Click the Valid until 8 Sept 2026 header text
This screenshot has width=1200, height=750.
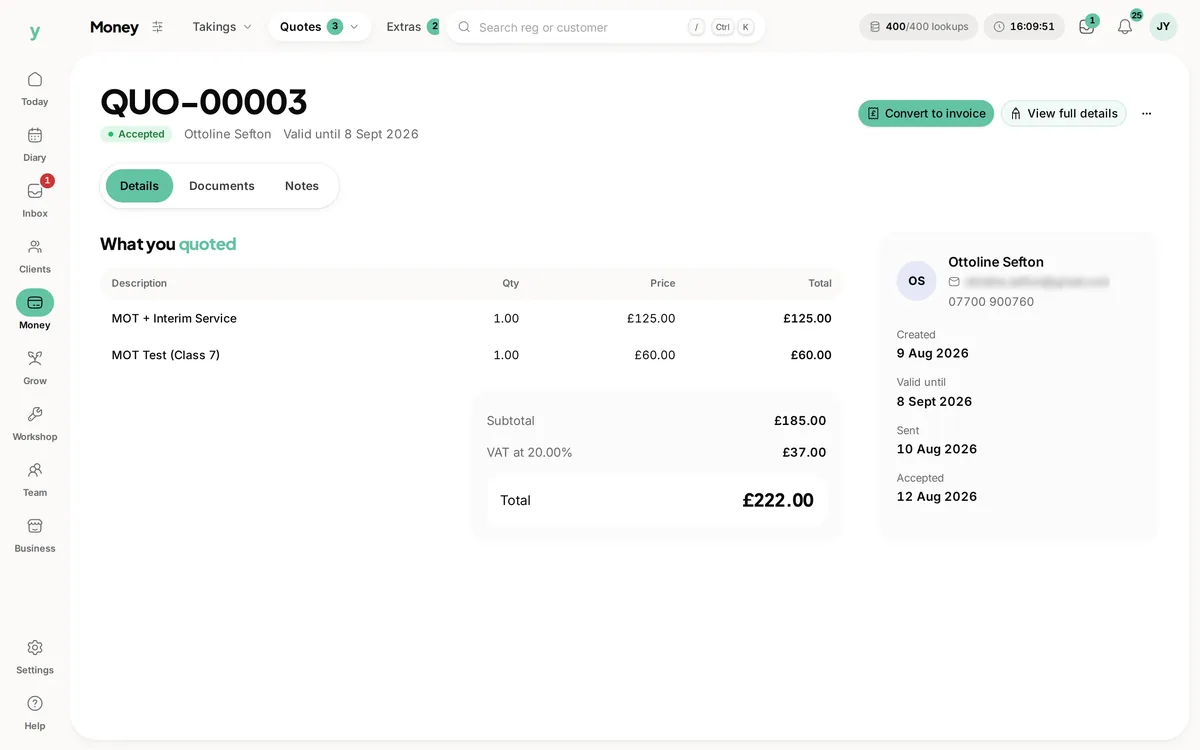(351, 134)
